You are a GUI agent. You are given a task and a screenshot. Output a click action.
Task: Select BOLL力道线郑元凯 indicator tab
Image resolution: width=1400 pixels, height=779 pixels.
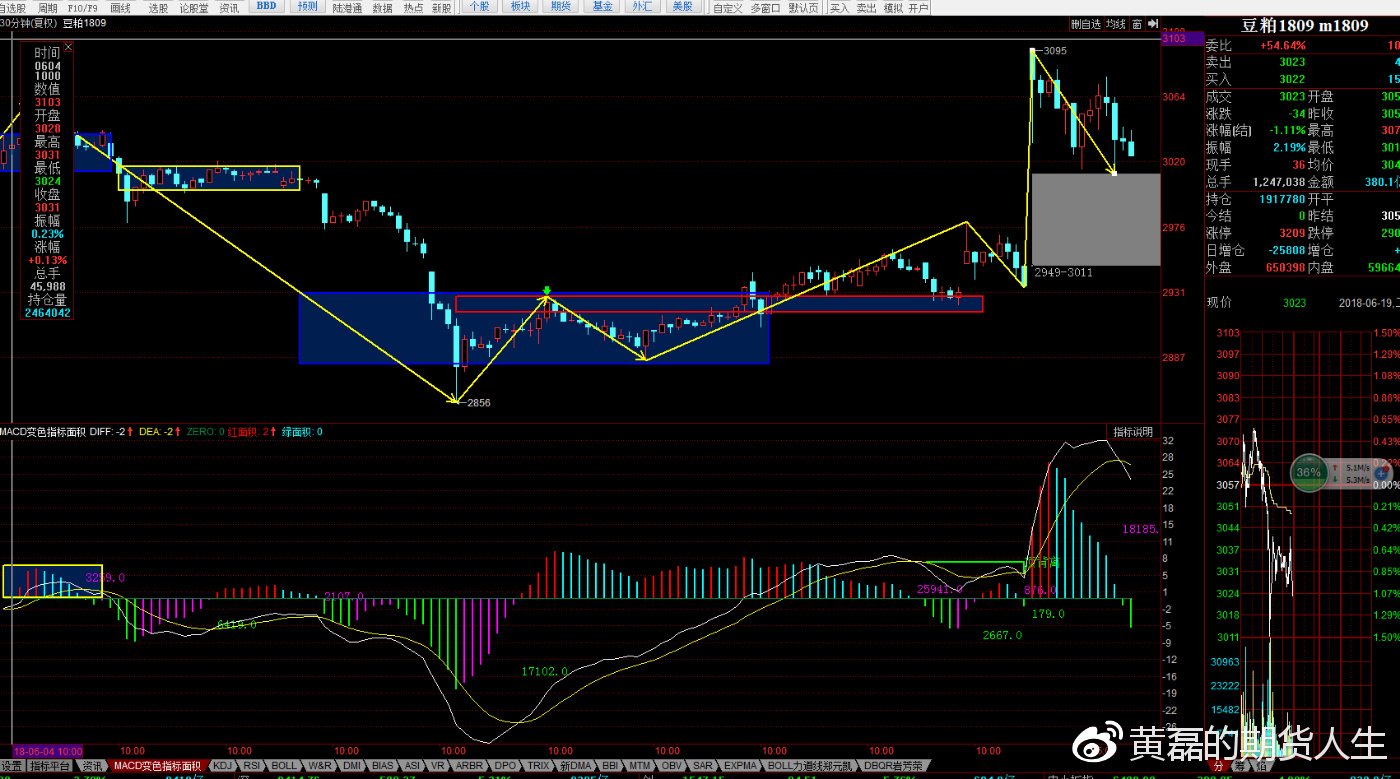coord(810,765)
